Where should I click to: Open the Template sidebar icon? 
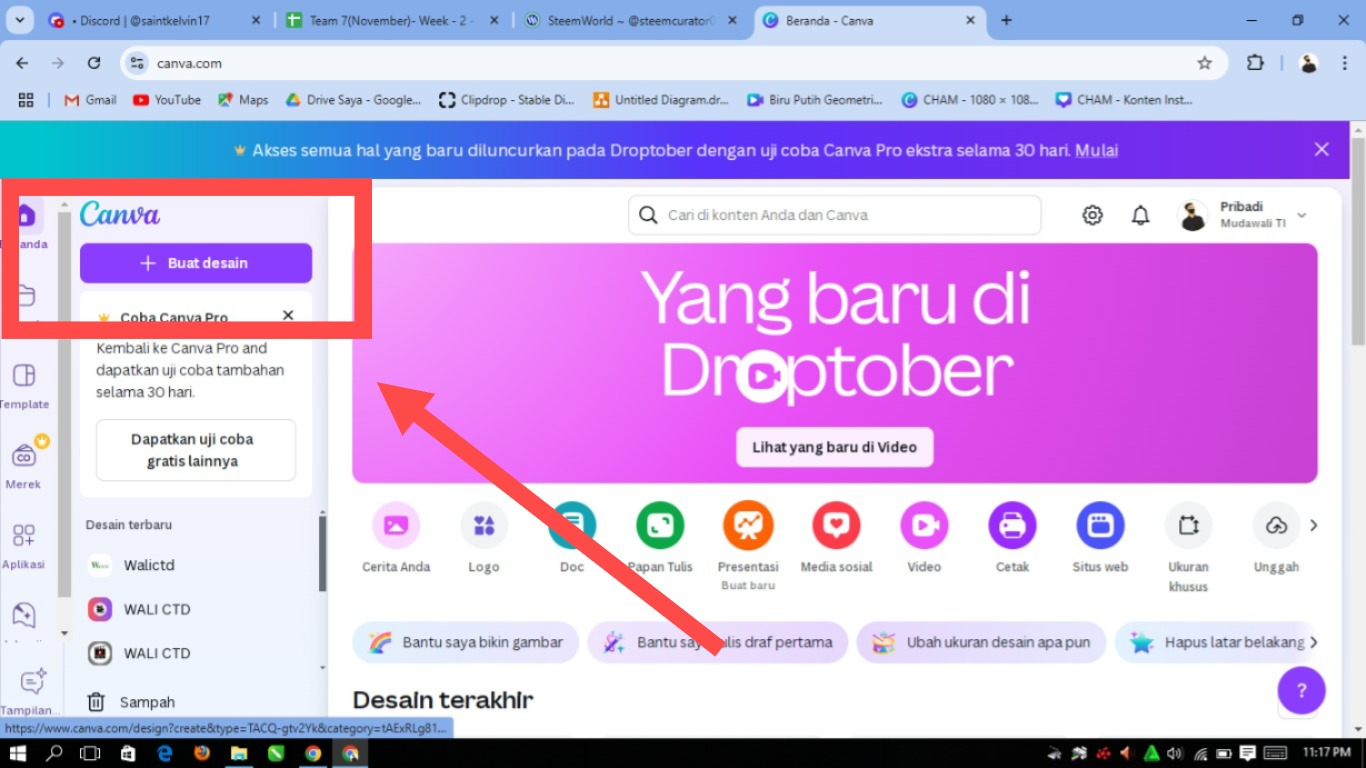[24, 376]
